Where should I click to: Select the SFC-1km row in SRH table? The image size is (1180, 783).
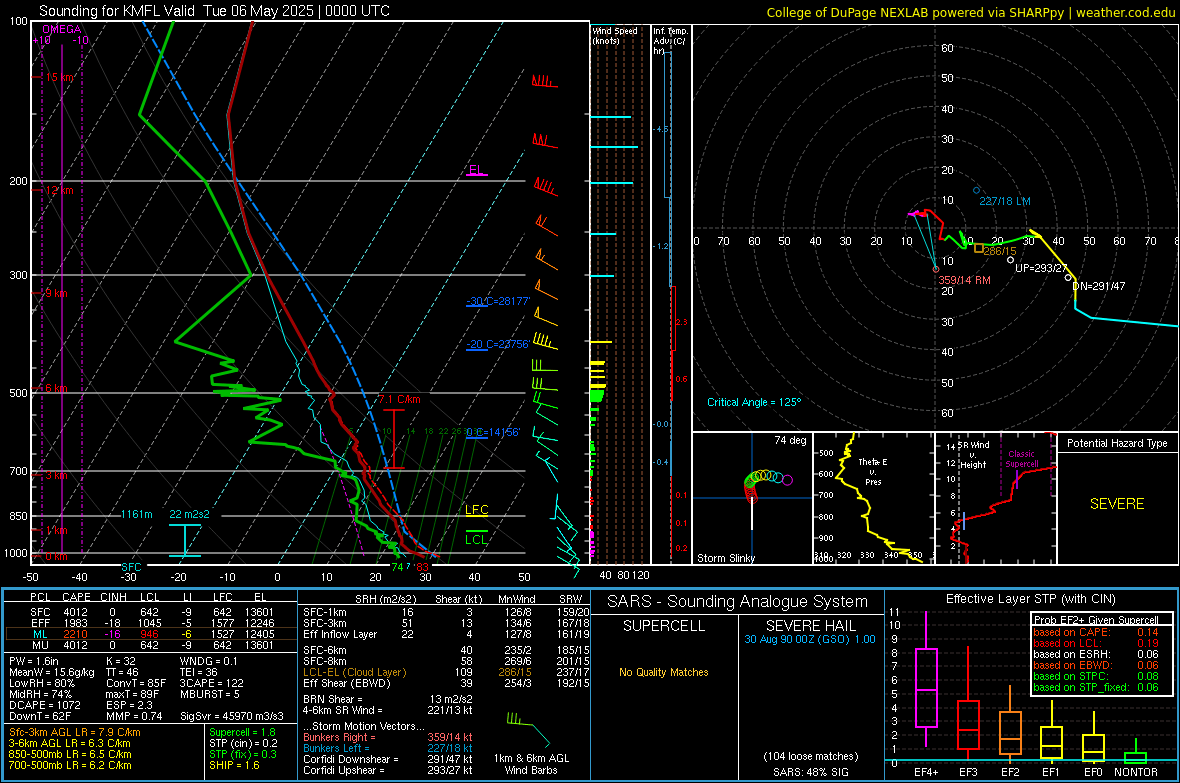click(446, 612)
